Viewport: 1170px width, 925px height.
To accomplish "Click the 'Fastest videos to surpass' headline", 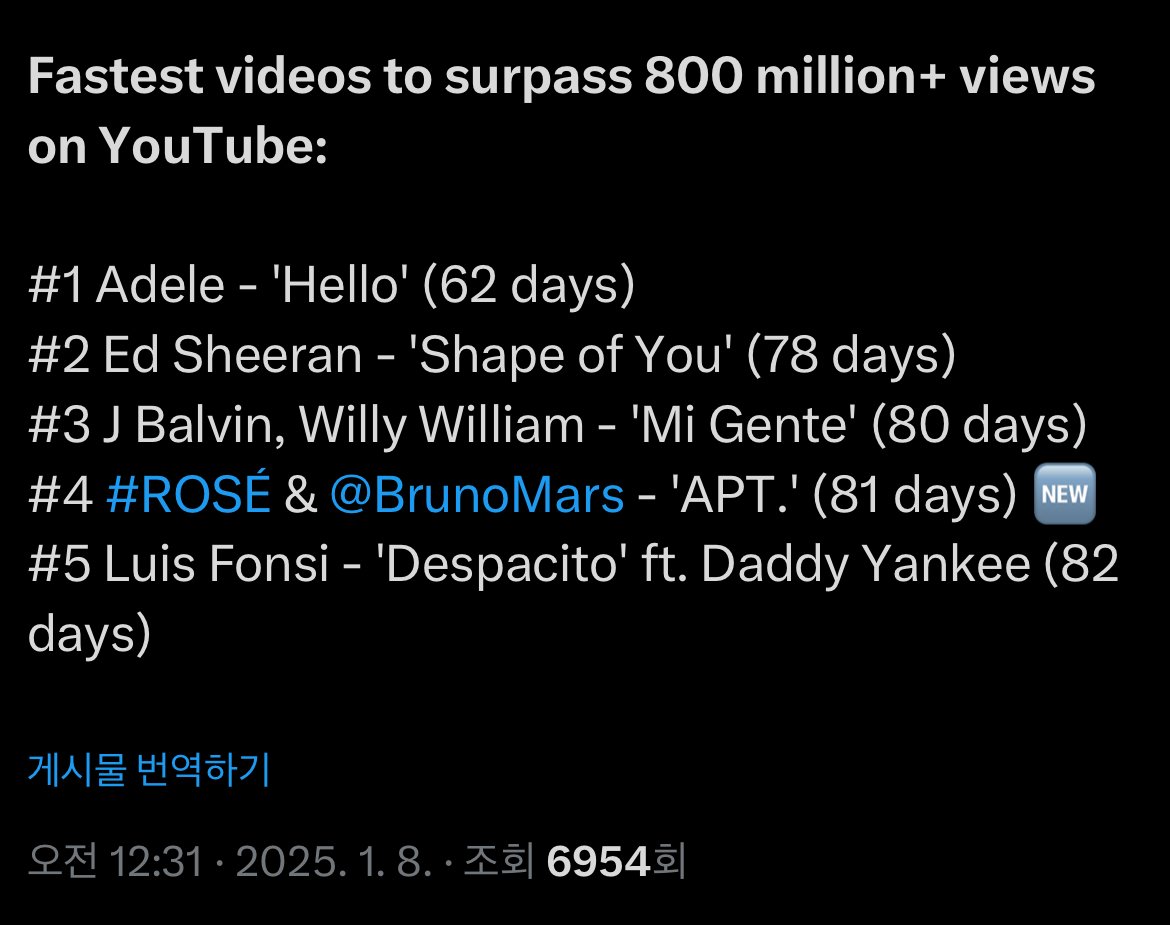I will coord(300,78).
